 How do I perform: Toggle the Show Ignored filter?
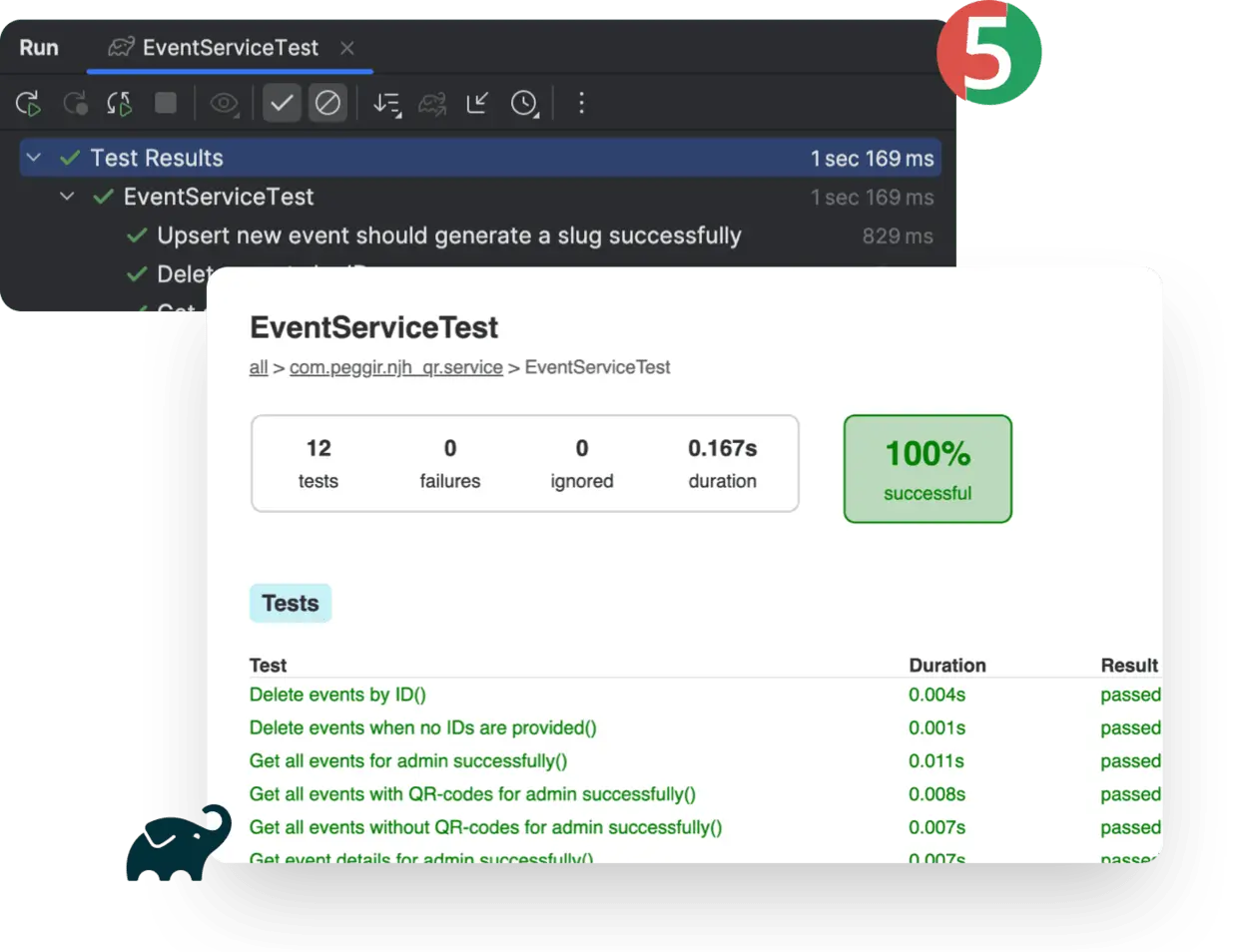pyautogui.click(x=326, y=102)
